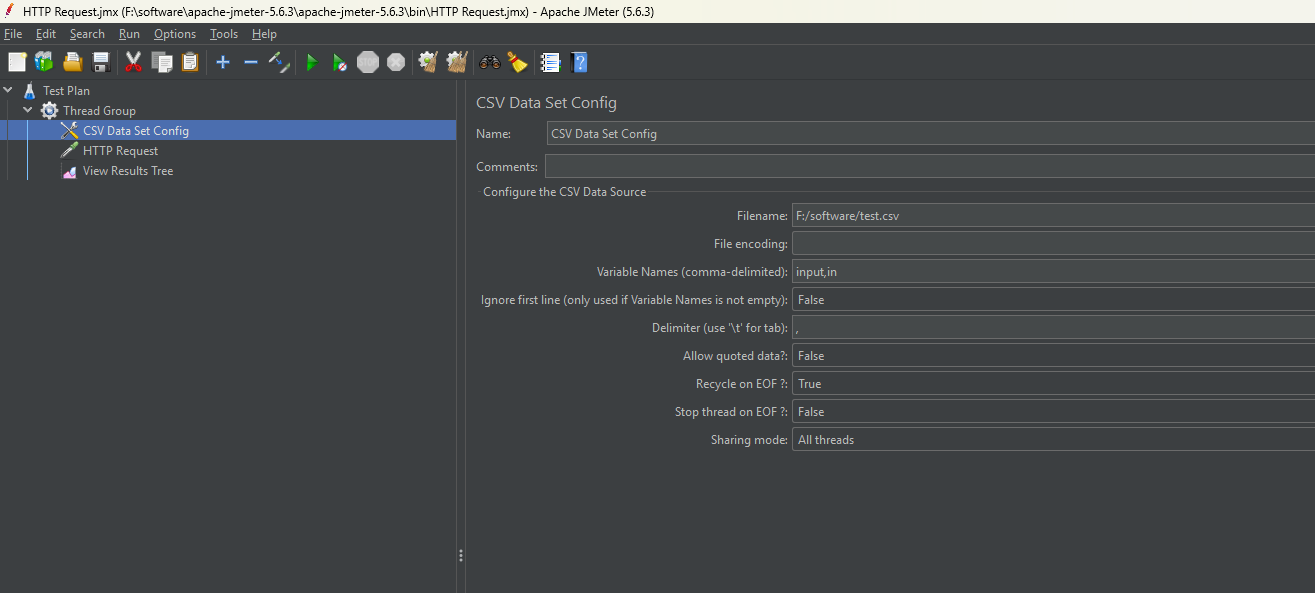Collapse the Thread Group tree node
This screenshot has width=1315, height=593.
28,110
